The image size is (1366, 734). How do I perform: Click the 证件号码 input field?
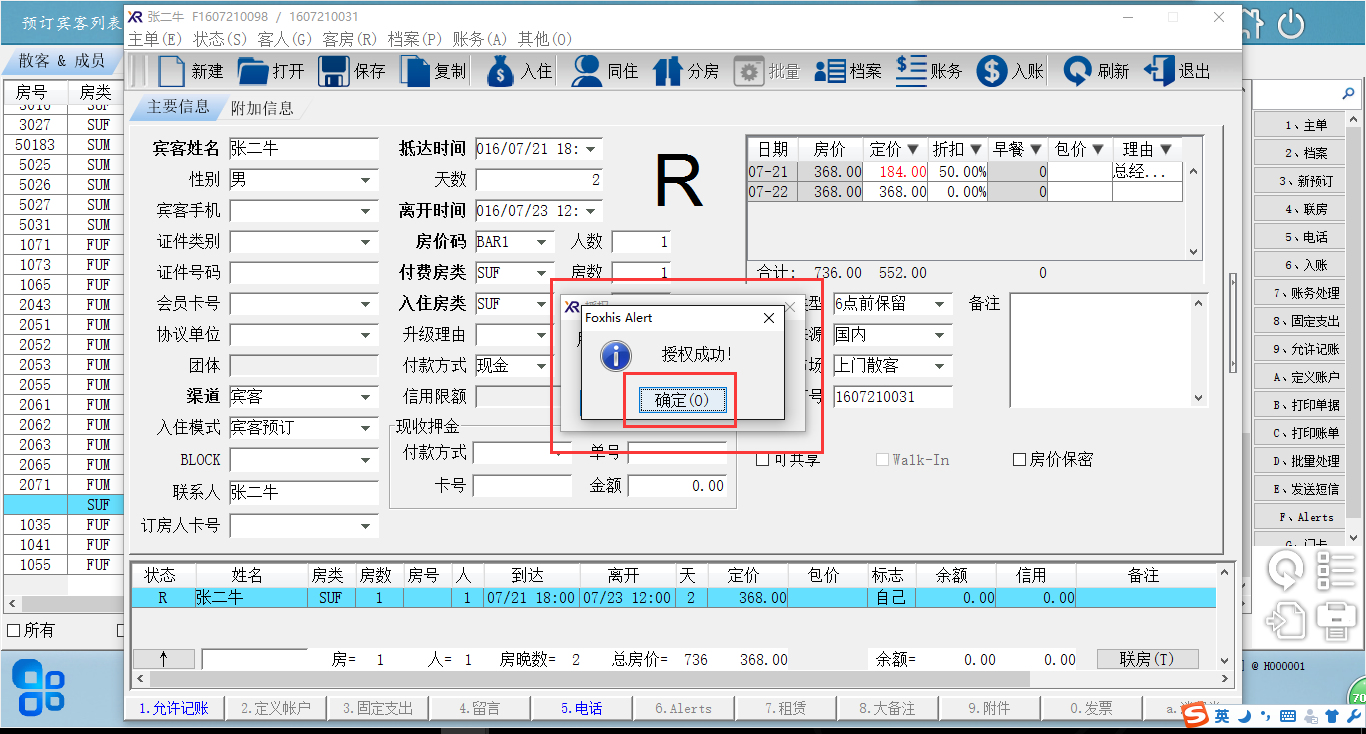(x=304, y=273)
